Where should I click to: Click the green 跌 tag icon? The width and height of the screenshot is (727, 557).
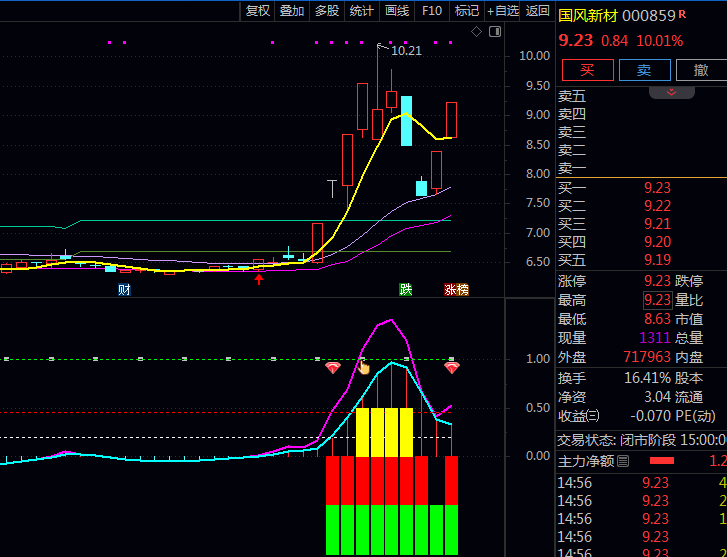pyautogui.click(x=406, y=290)
